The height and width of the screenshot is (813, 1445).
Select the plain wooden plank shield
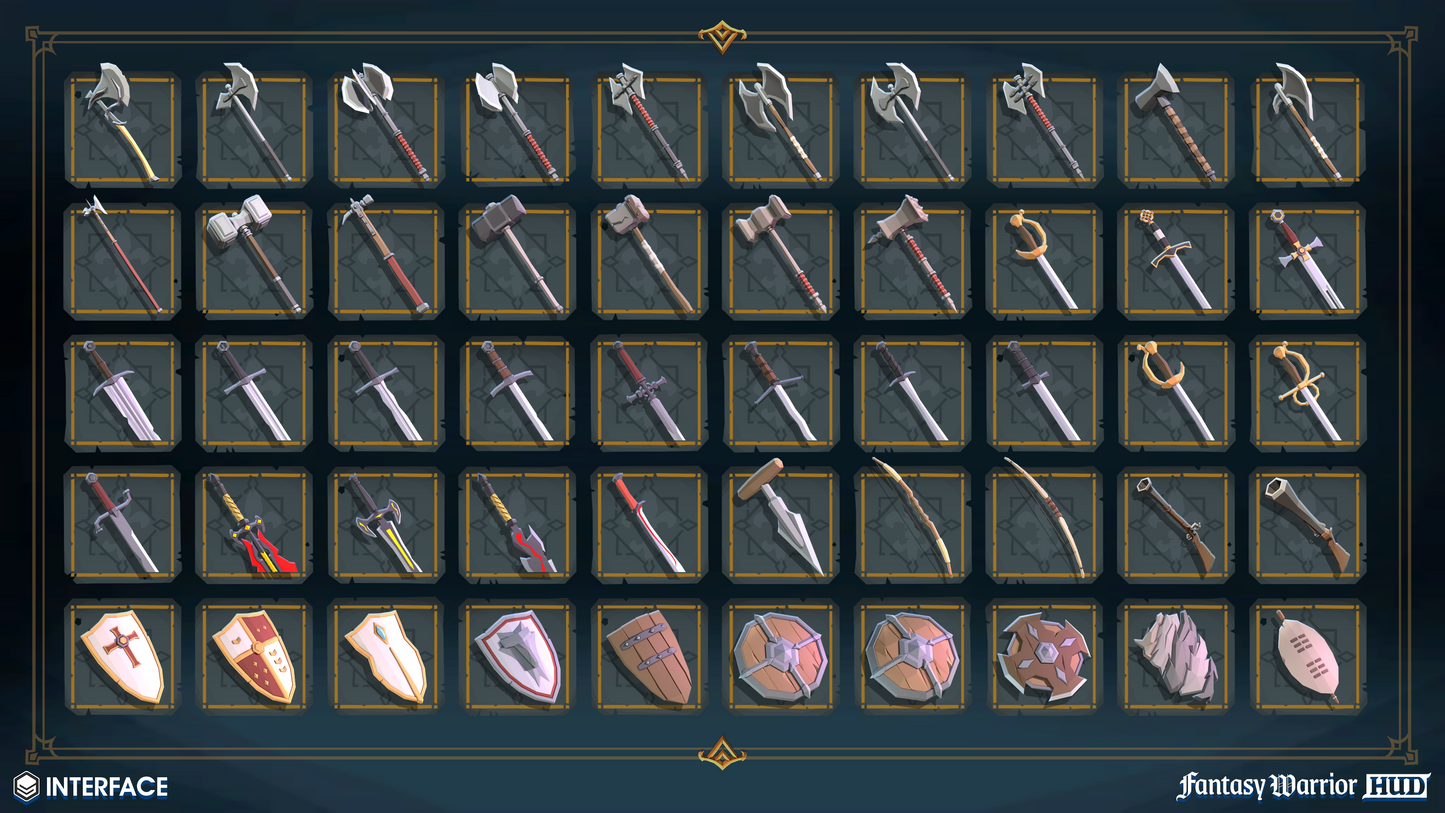(649, 656)
